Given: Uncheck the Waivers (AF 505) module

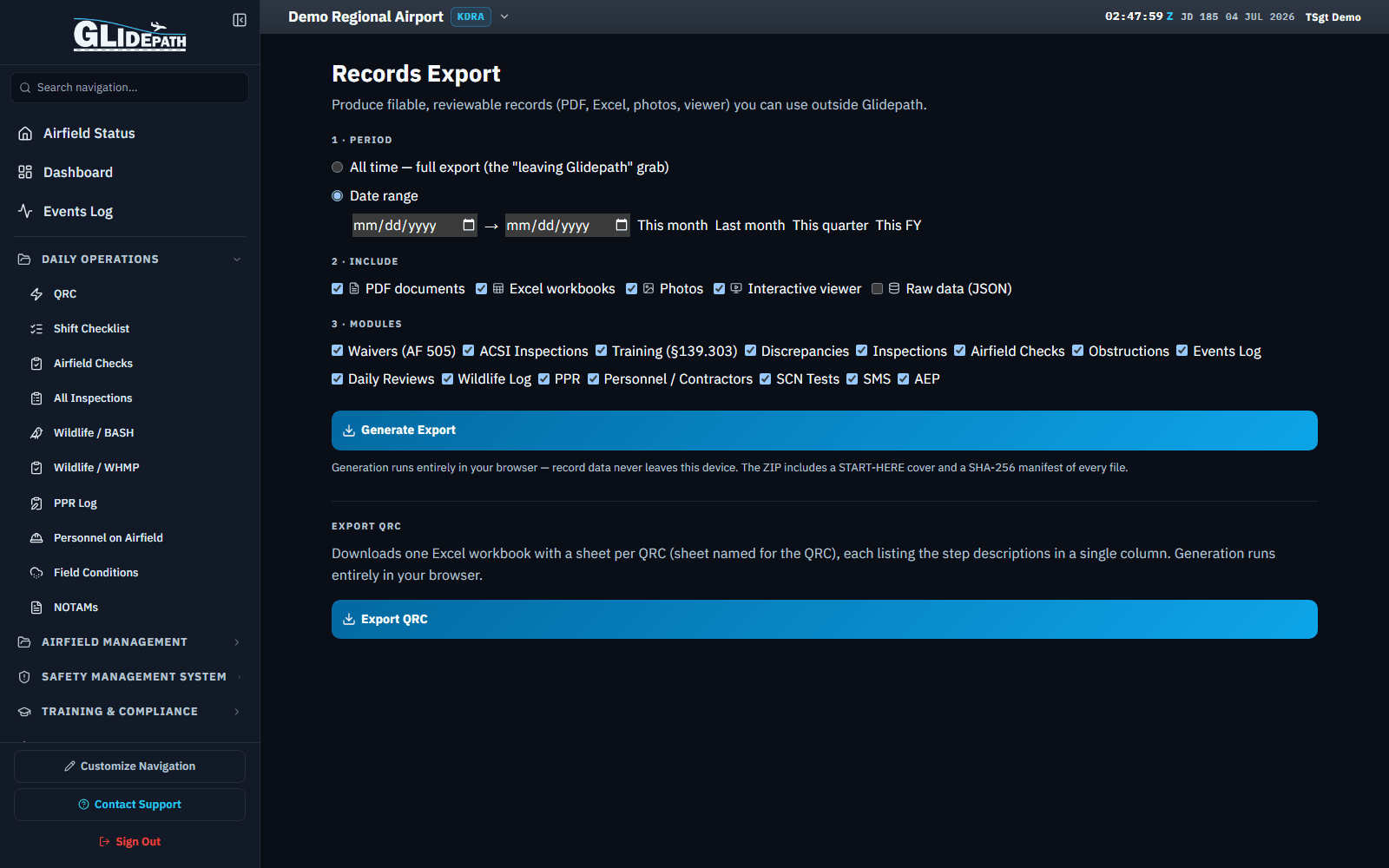Looking at the screenshot, I should 338,351.
